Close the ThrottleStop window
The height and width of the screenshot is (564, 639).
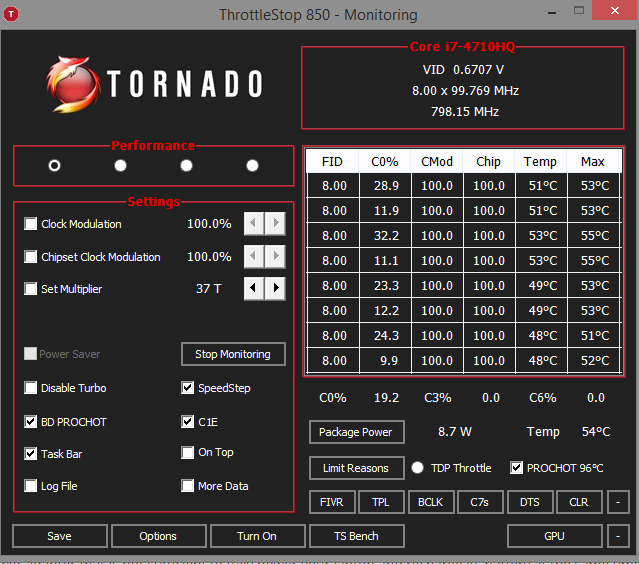point(615,10)
